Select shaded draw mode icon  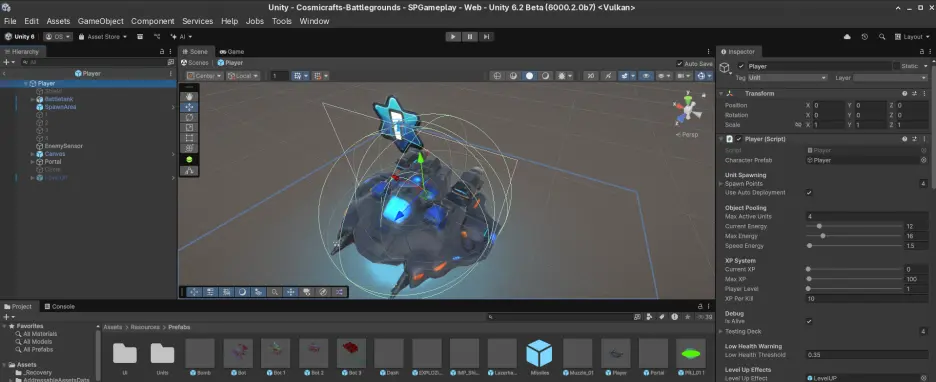pyautogui.click(x=529, y=76)
